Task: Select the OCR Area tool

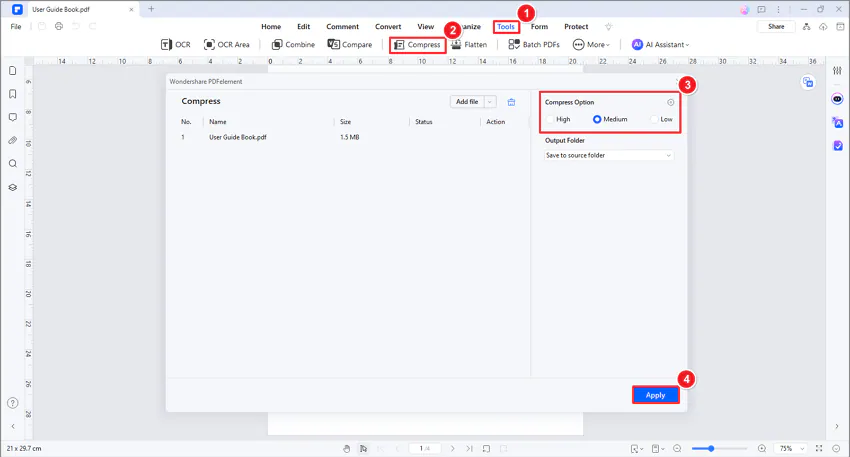Action: pyautogui.click(x=227, y=44)
